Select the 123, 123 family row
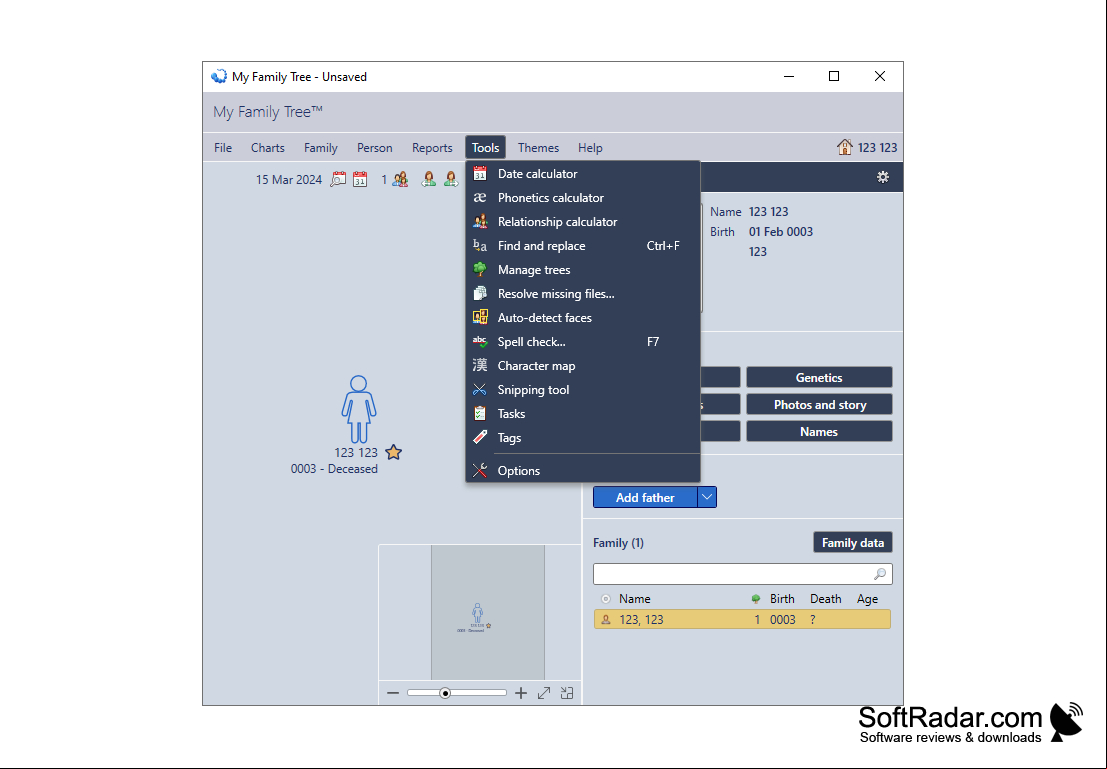Viewport: 1107px width, 769px height. (x=742, y=619)
